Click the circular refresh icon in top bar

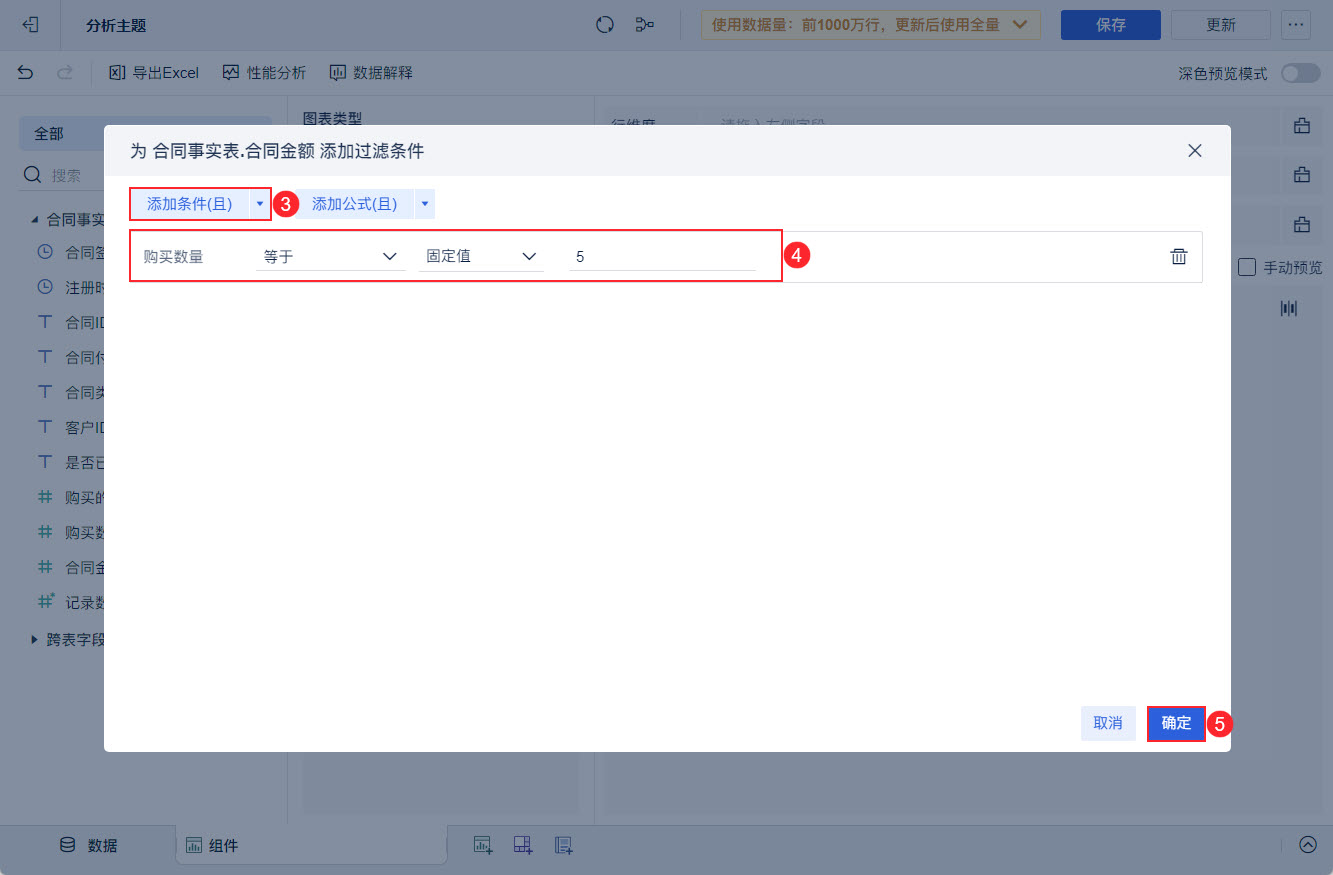604,25
